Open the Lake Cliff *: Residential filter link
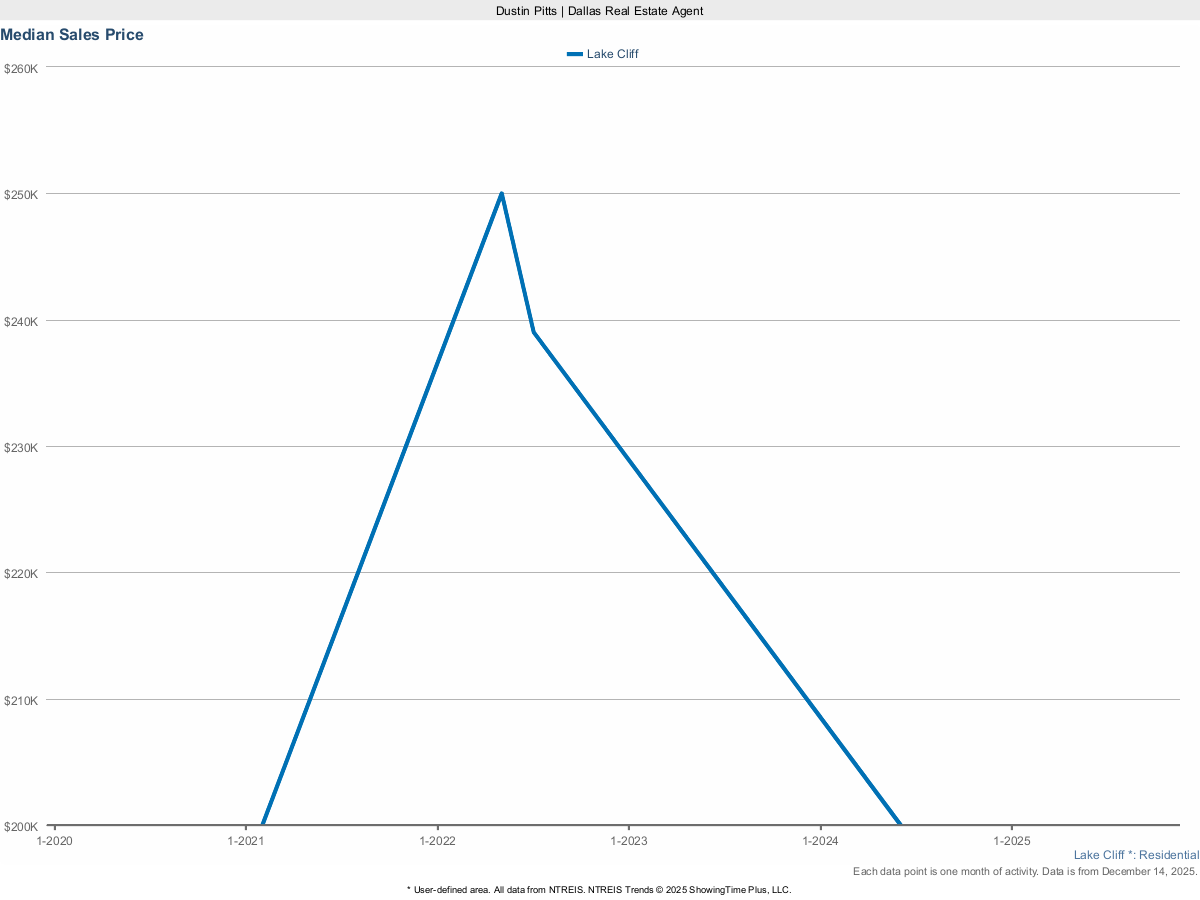This screenshot has width=1200, height=900. click(1136, 855)
